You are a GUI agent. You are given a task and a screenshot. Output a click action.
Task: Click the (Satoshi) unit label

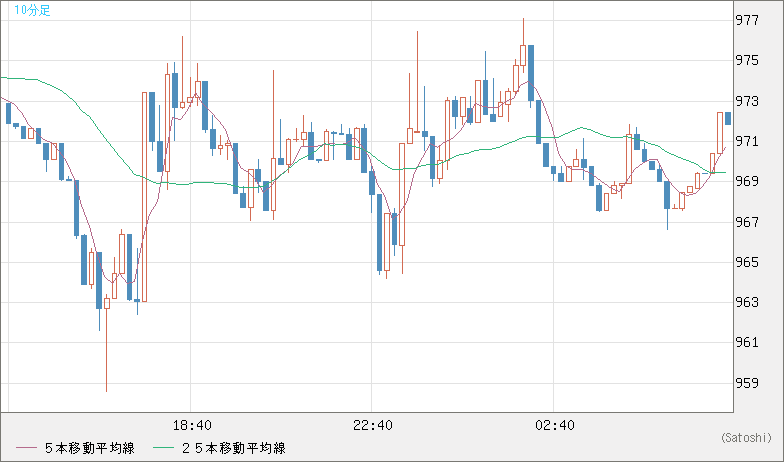point(746,438)
